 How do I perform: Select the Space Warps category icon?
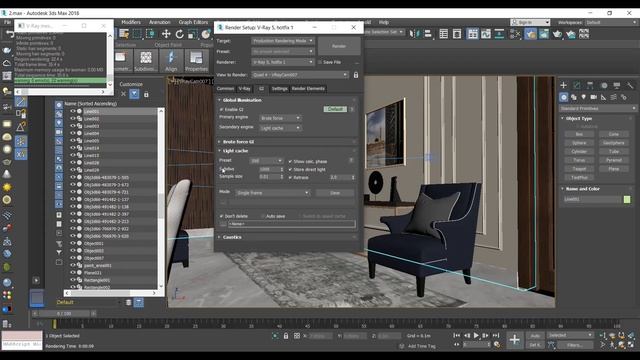613,97
